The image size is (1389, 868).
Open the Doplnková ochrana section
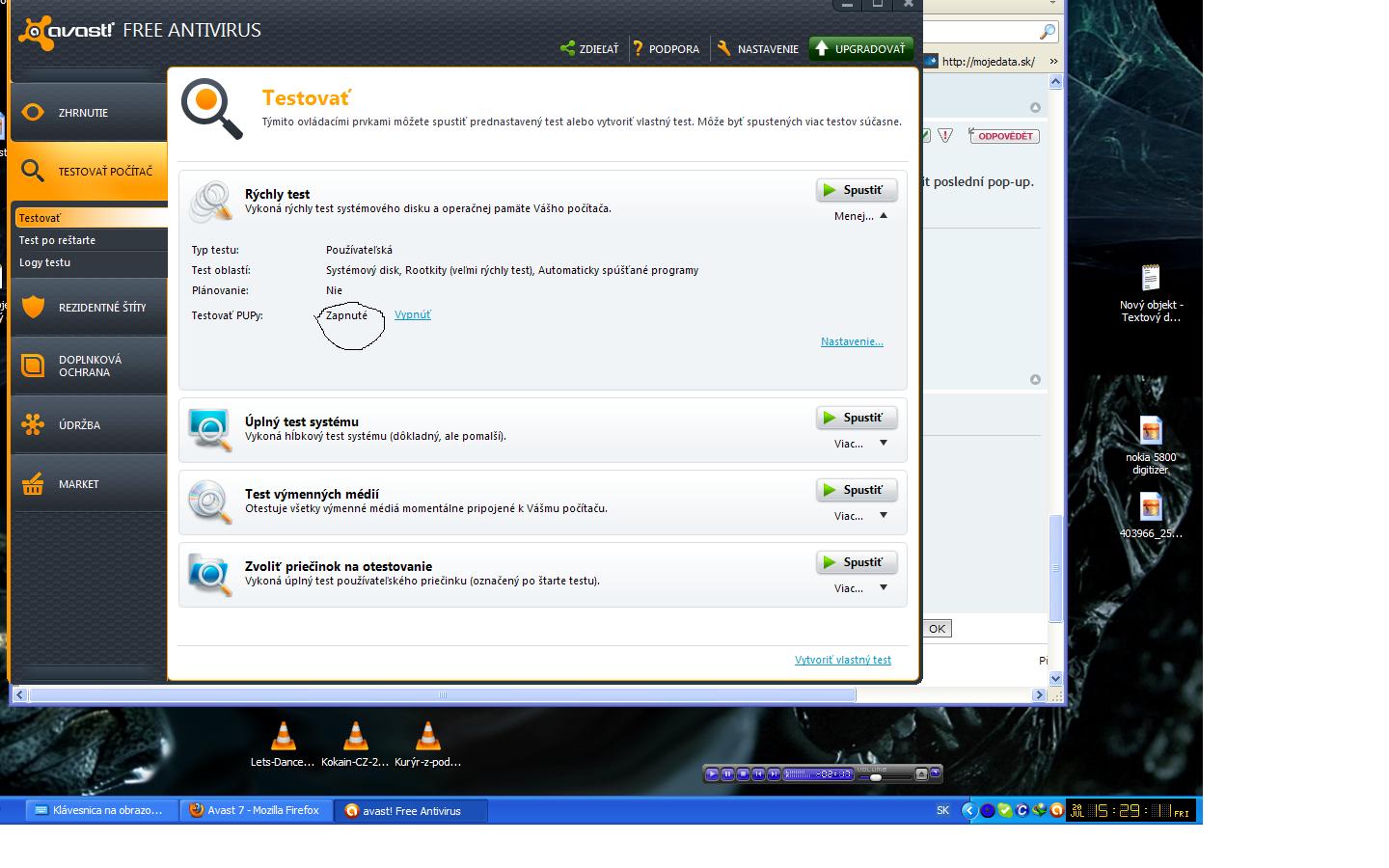tap(90, 366)
